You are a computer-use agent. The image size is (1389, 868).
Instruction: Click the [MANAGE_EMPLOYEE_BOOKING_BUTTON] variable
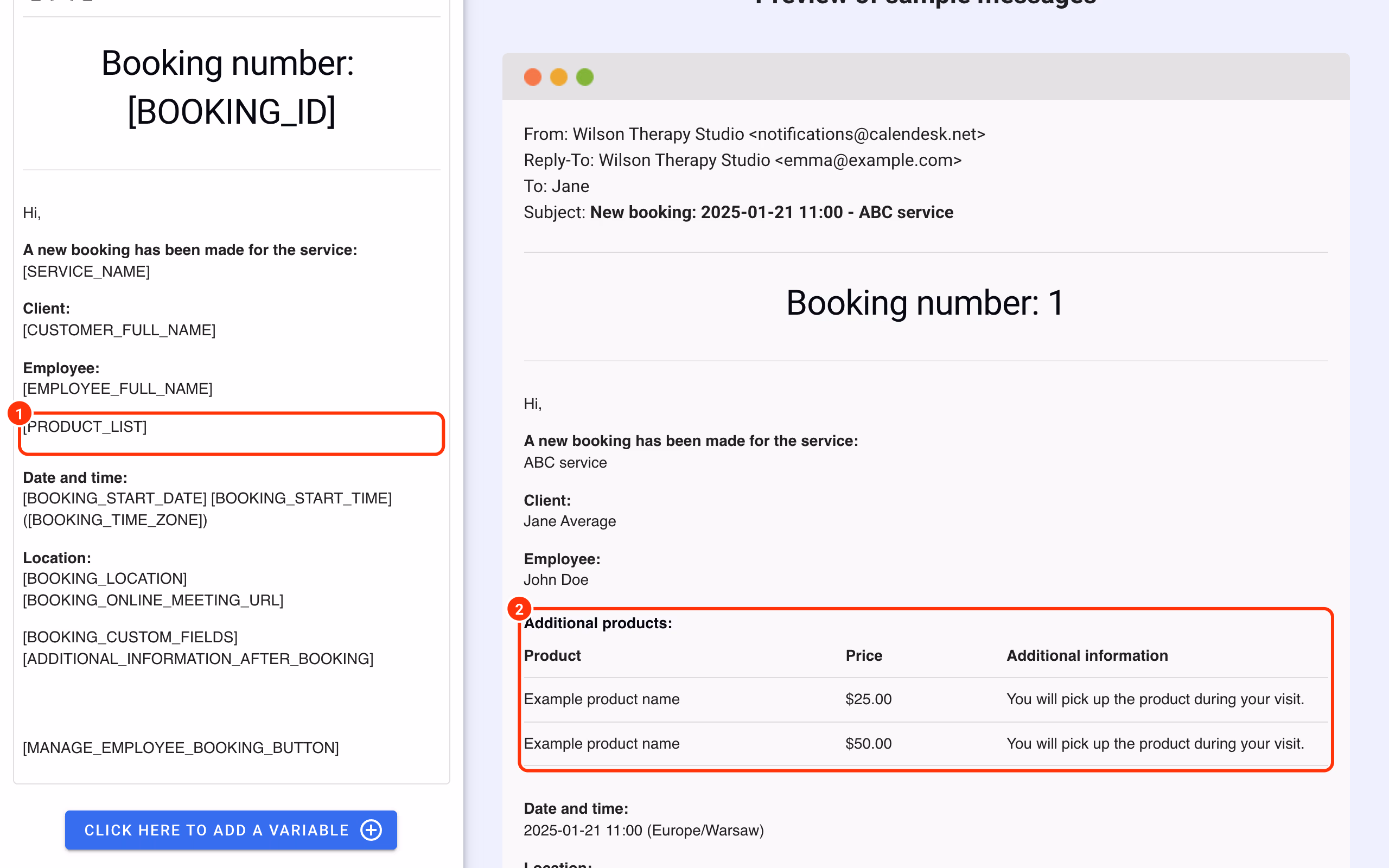[181, 748]
